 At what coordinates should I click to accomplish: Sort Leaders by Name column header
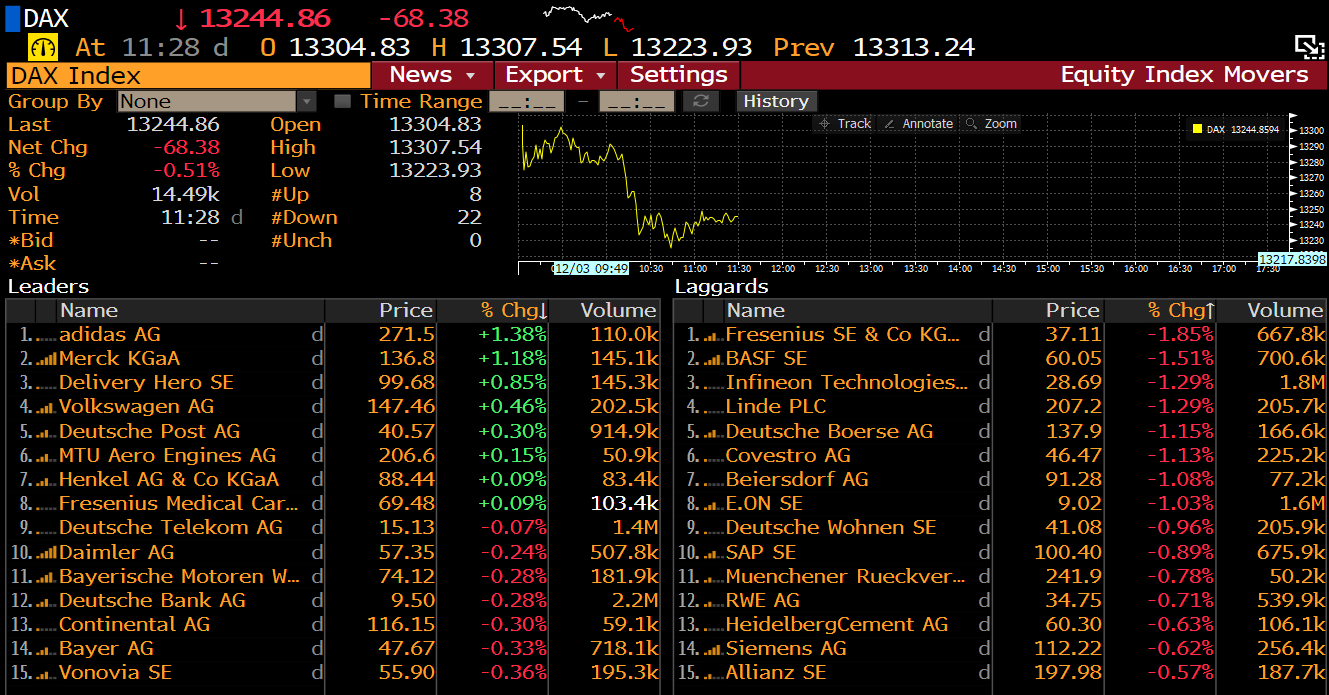coord(192,311)
